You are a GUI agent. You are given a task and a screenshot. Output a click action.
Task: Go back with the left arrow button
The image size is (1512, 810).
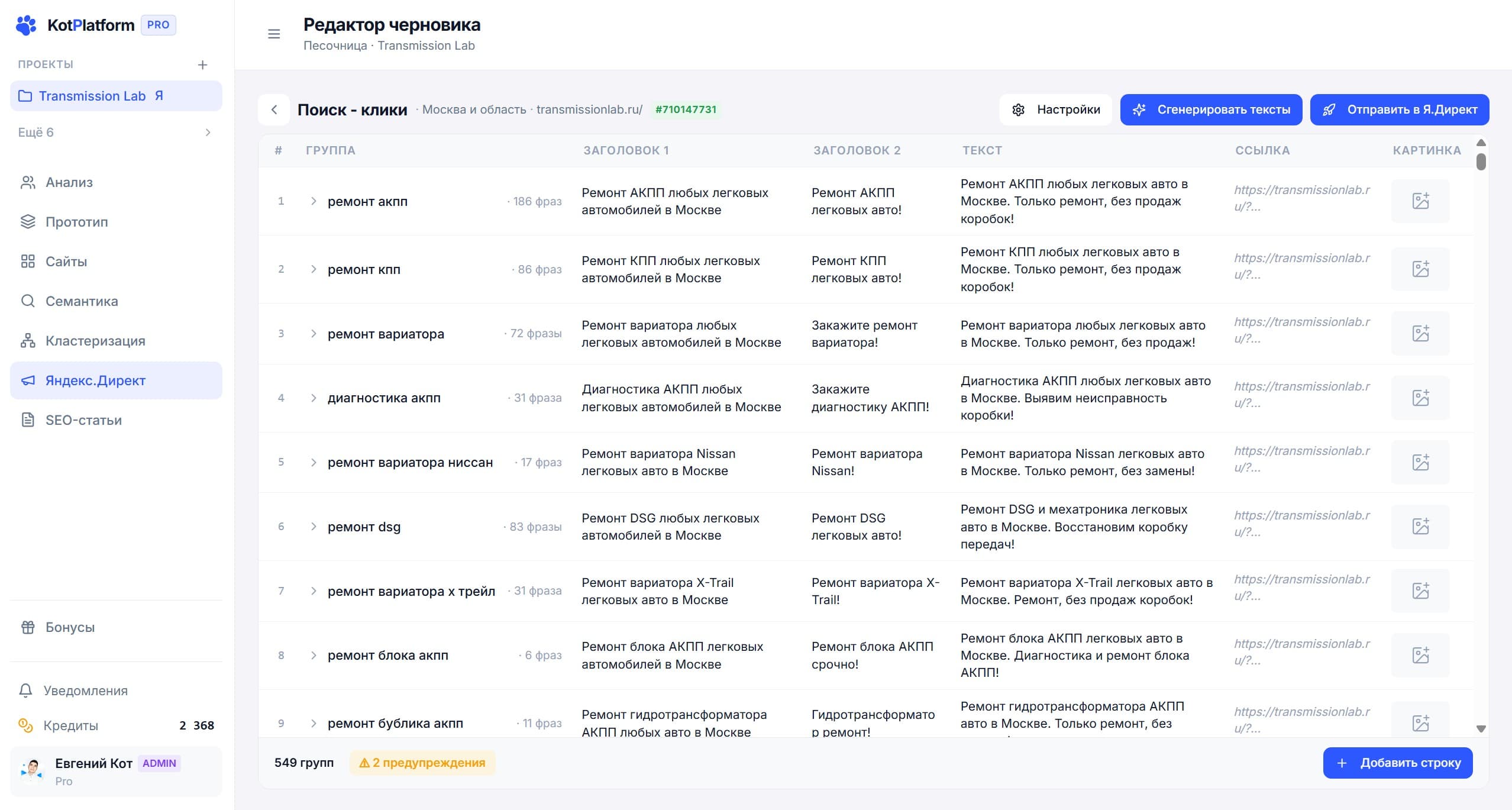[x=274, y=109]
